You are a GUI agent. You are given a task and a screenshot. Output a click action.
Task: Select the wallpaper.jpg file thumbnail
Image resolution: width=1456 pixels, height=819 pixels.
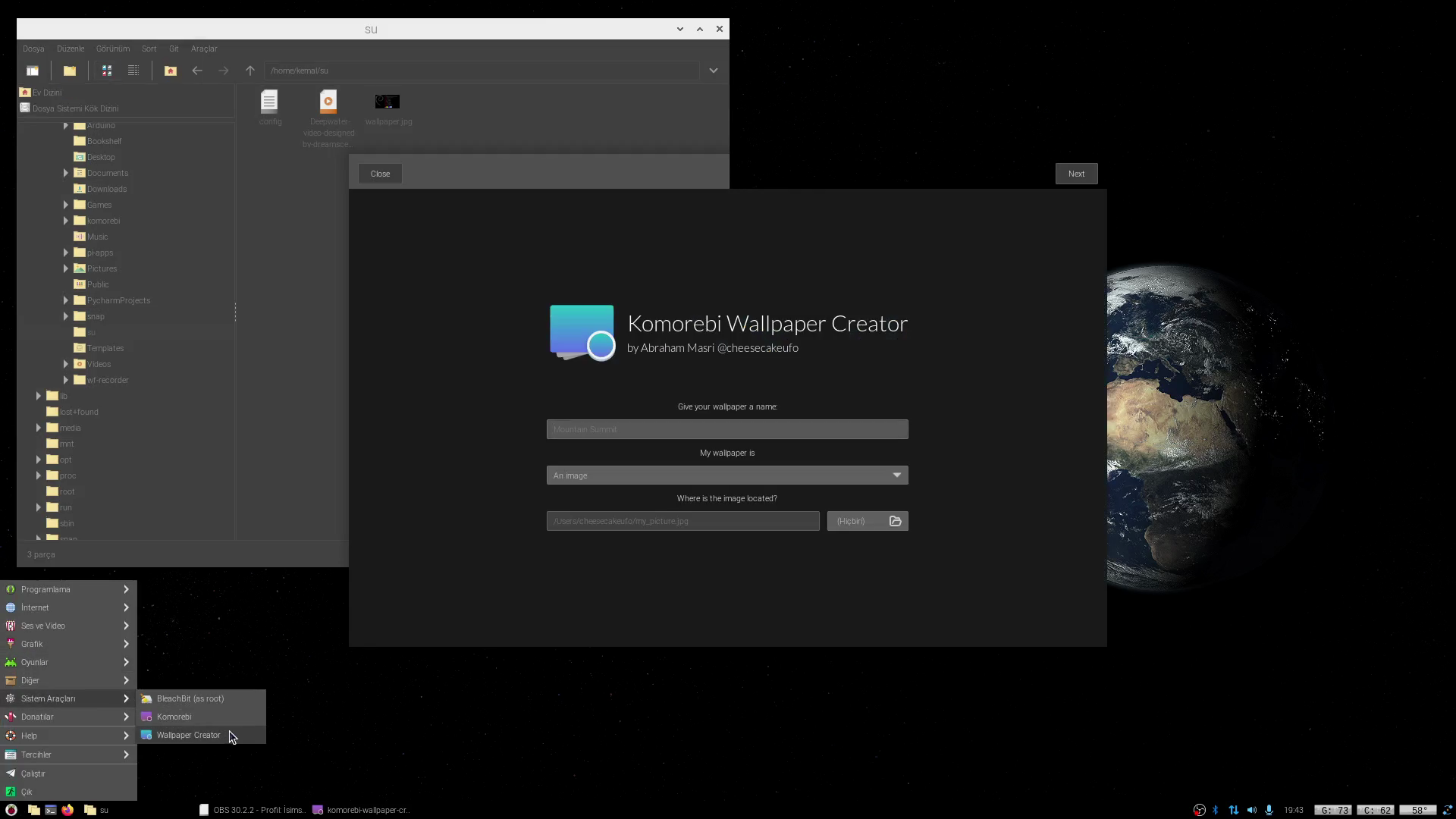pyautogui.click(x=388, y=102)
